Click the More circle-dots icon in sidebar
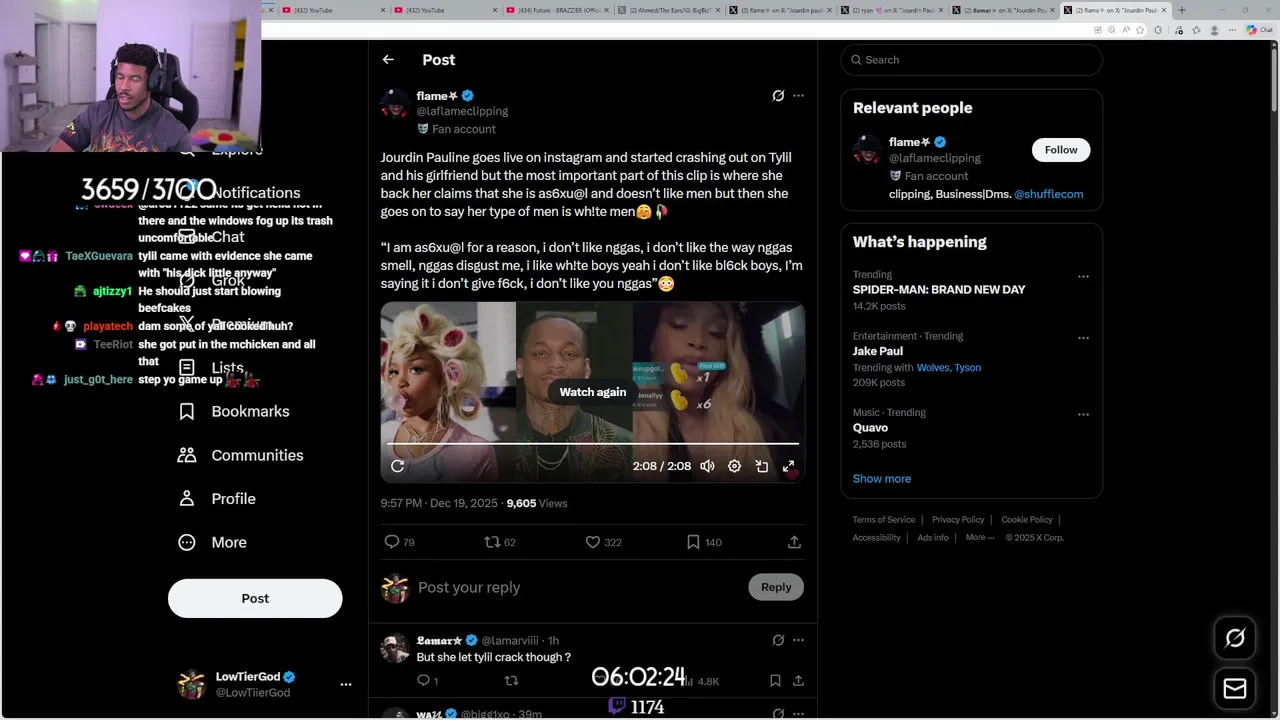Viewport: 1280px width, 720px height. 187,542
